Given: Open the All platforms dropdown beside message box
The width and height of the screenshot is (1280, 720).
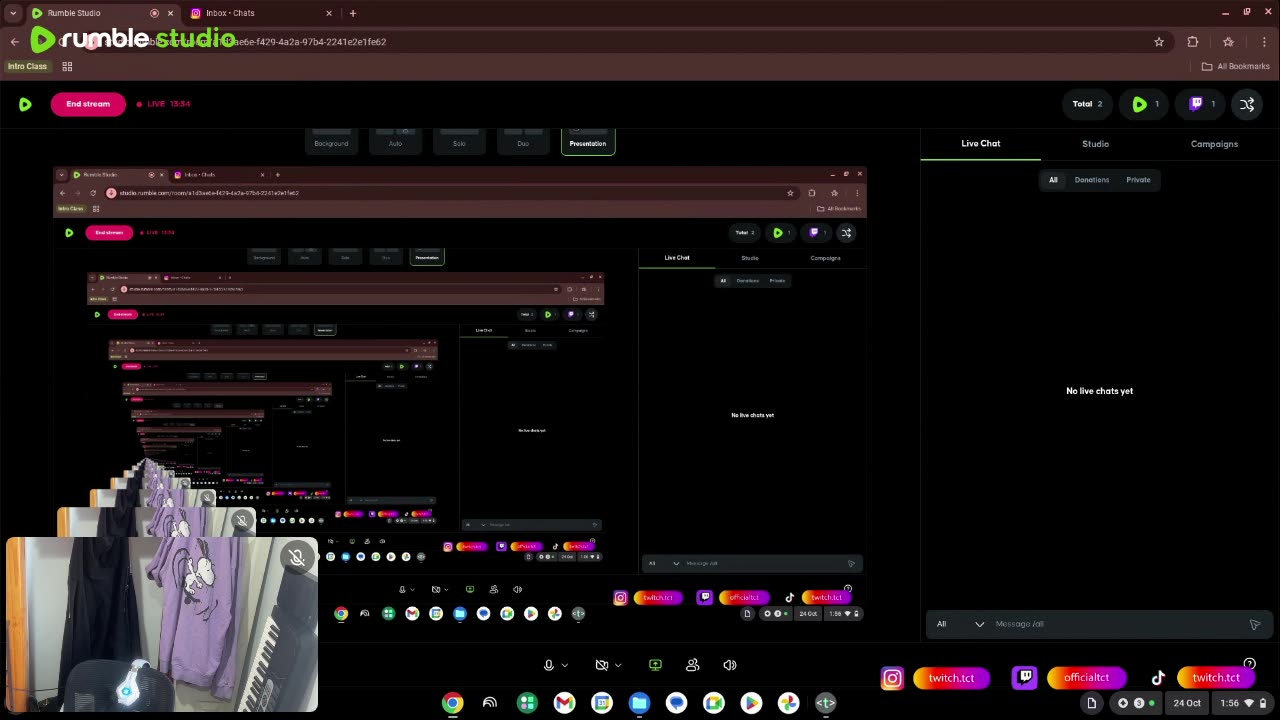Looking at the screenshot, I should click(959, 624).
